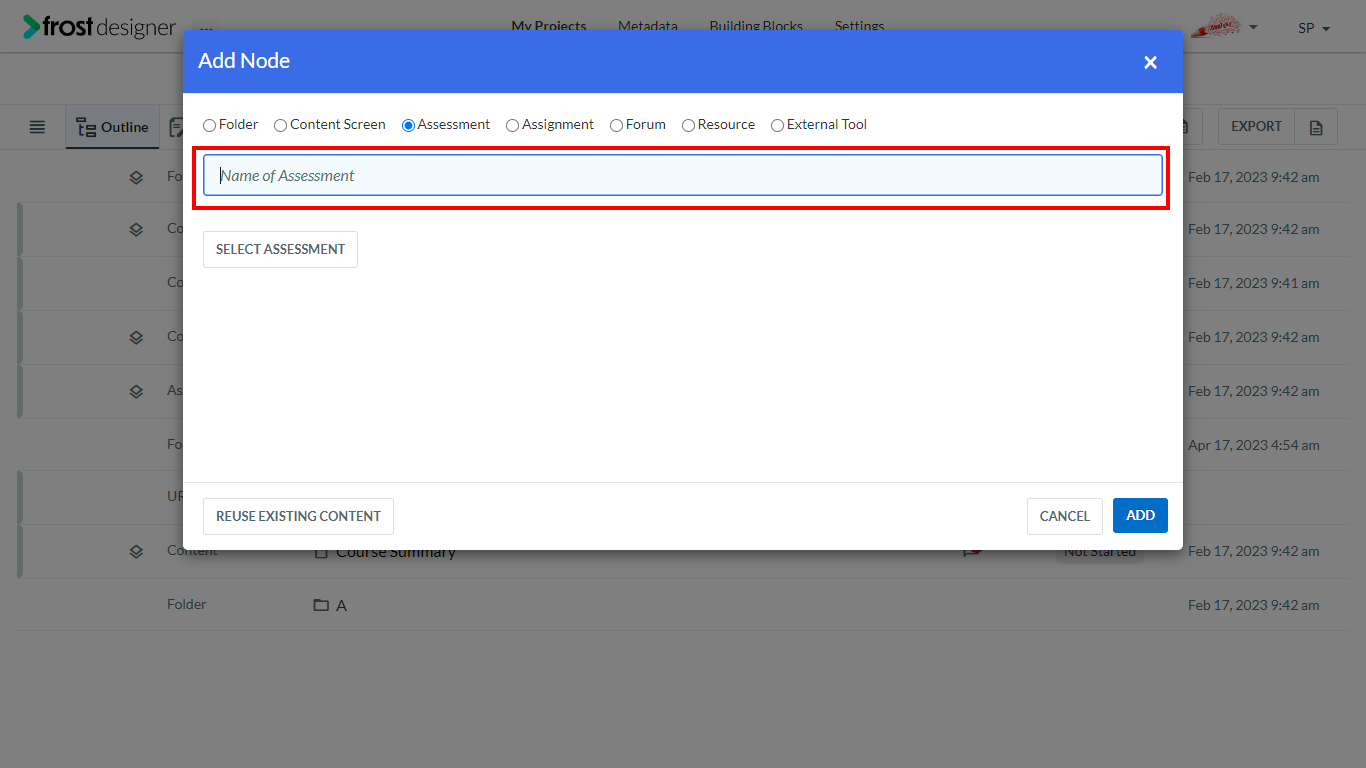Cancel the Add Node dialog
1366x768 pixels.
[x=1064, y=516]
